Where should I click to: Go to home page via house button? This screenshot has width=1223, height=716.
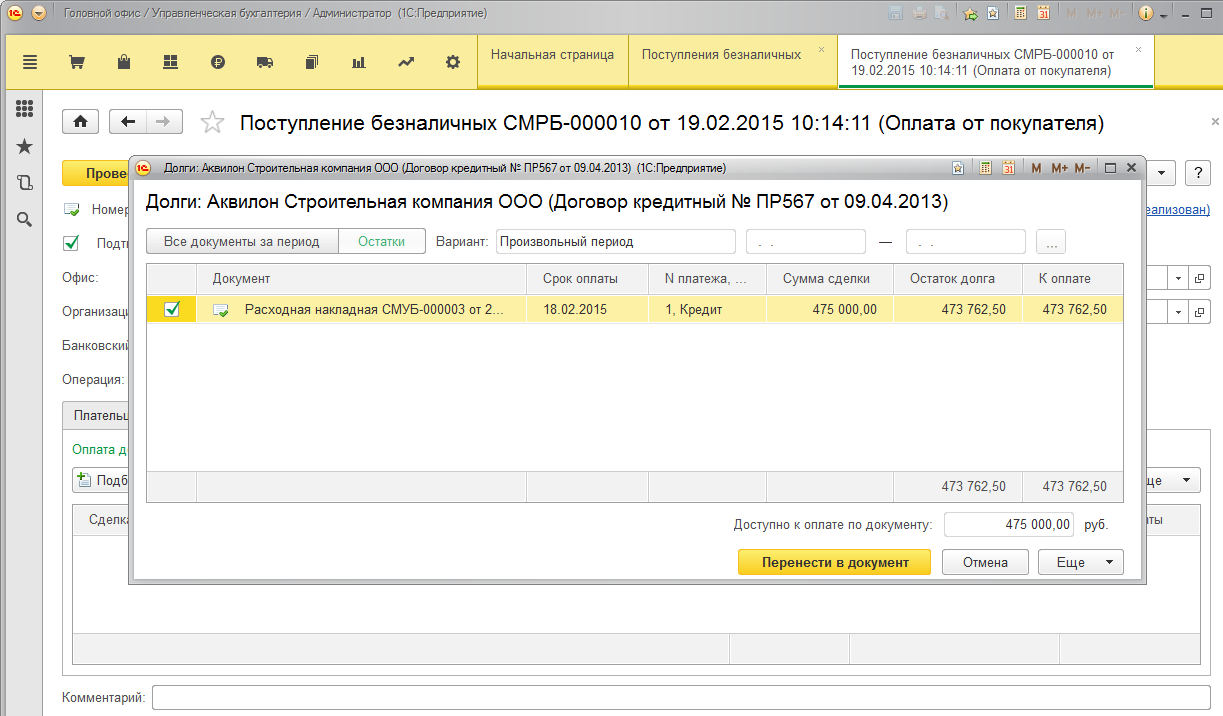(x=80, y=121)
